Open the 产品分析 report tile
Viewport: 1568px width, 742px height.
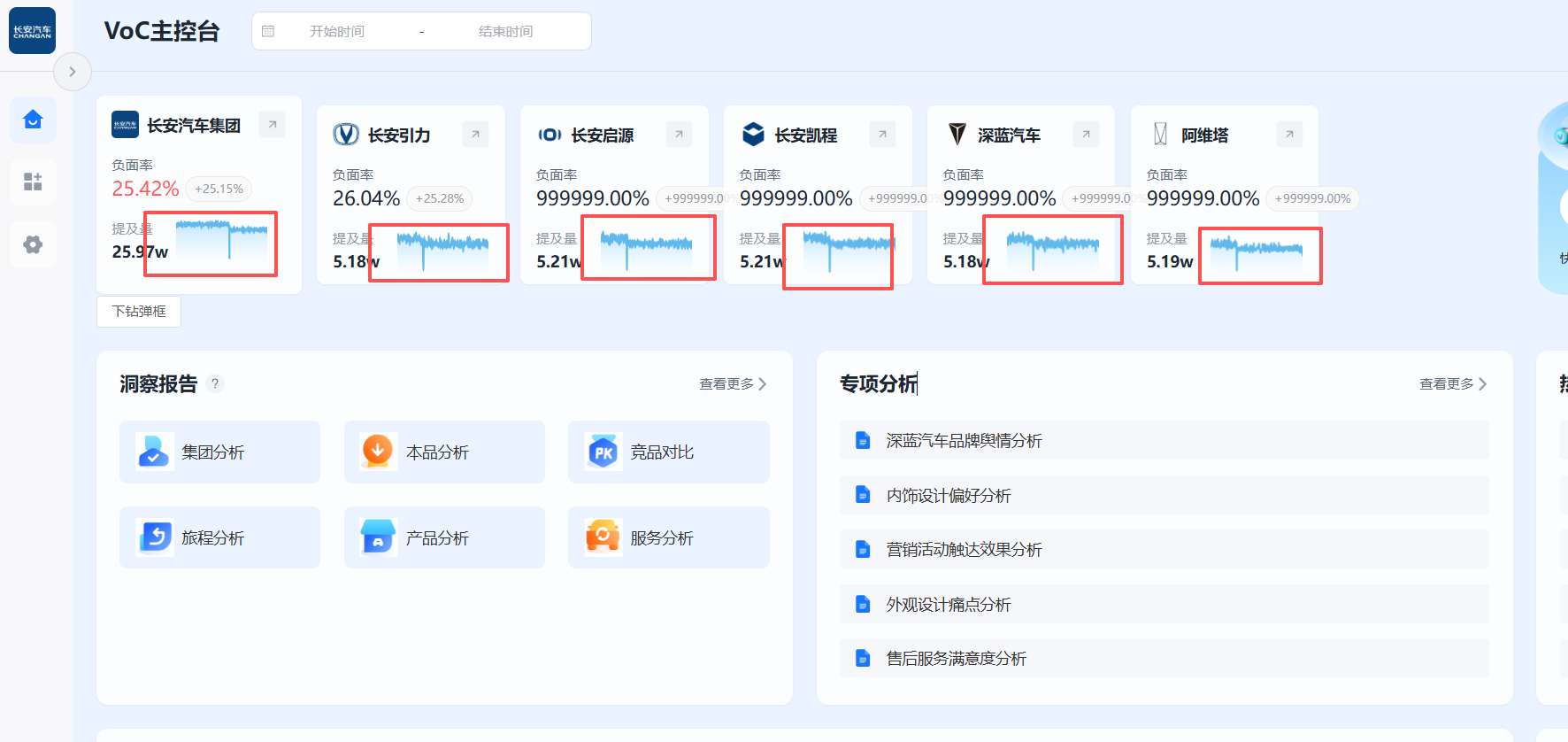click(x=444, y=537)
